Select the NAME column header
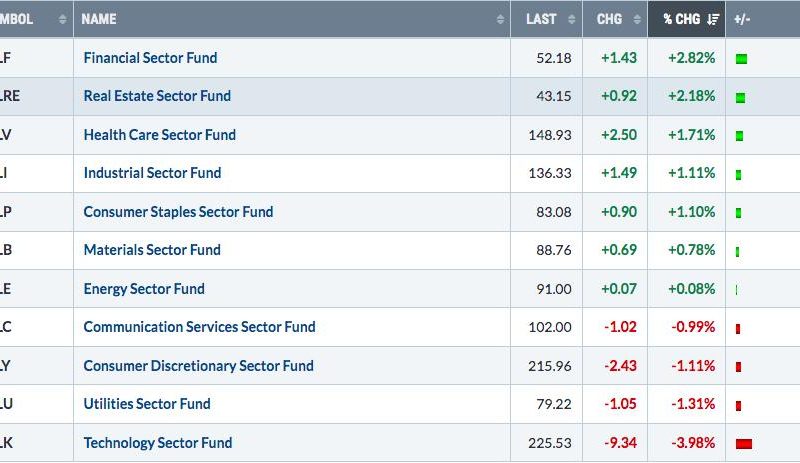 [x=99, y=19]
